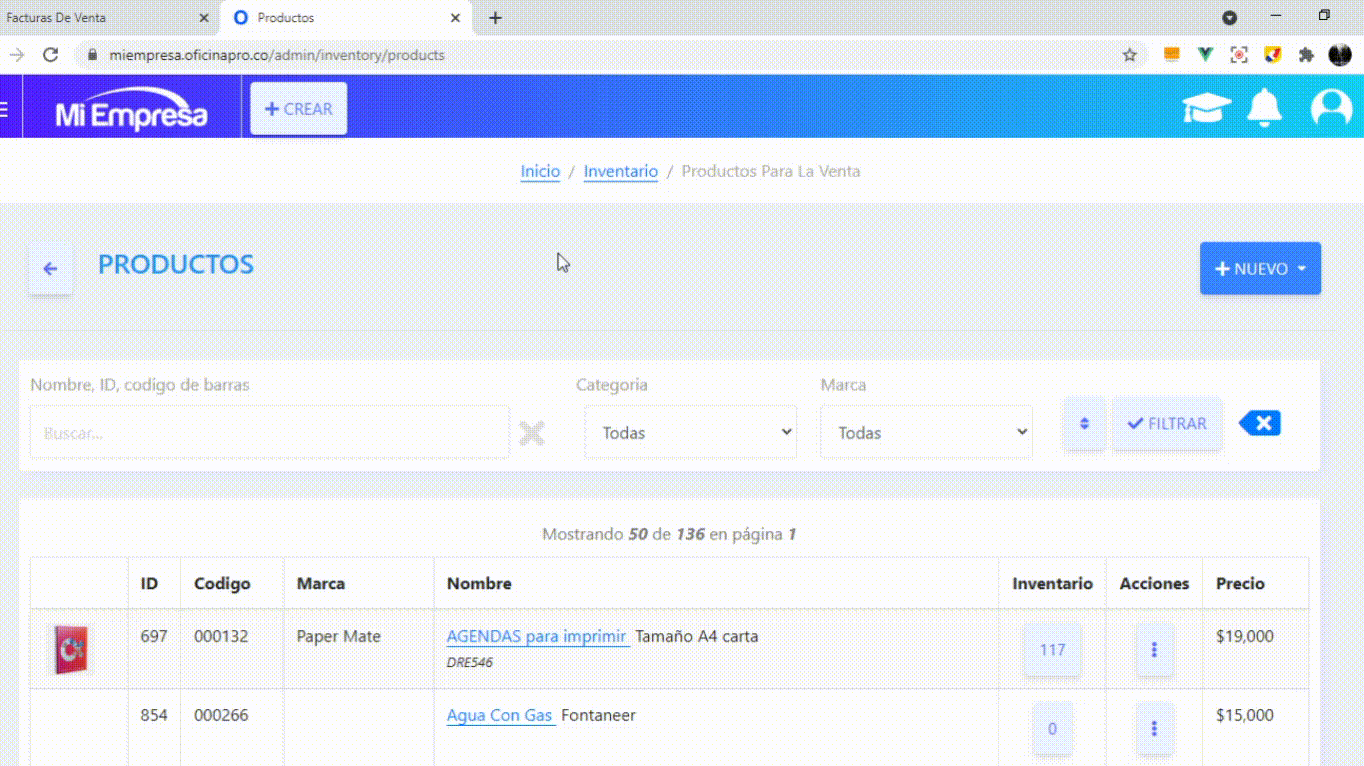Expand the Marca dropdown
The height and width of the screenshot is (766, 1364).
pyautogui.click(x=926, y=432)
